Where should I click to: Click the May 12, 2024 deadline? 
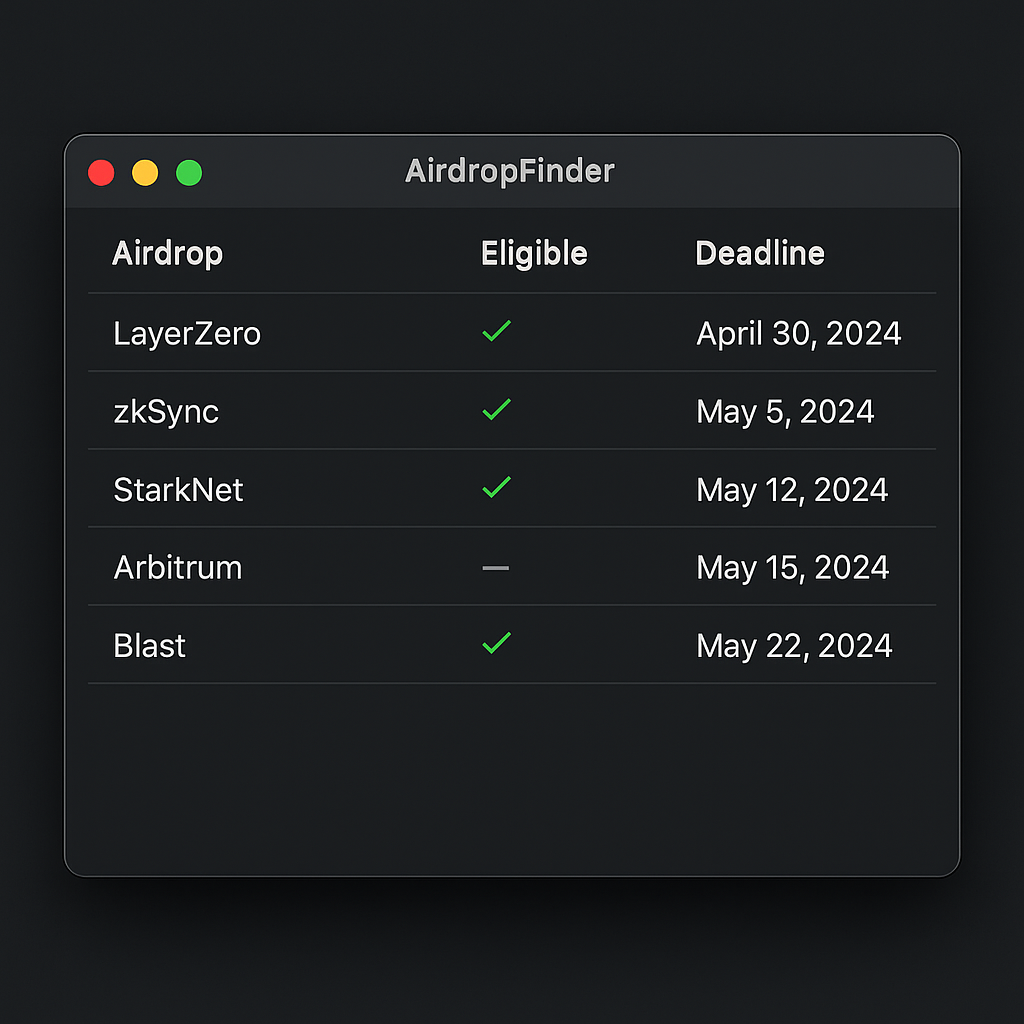792,490
